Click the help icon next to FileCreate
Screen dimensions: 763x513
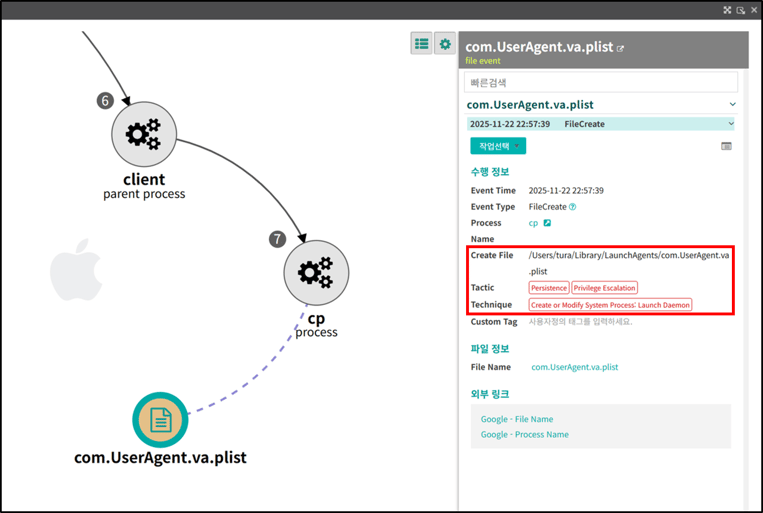point(573,207)
